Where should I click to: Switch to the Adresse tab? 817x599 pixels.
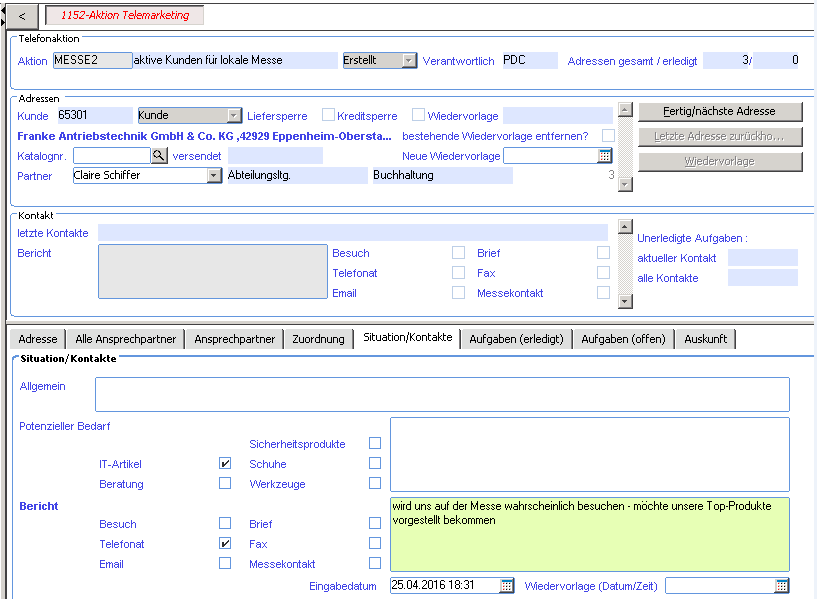pos(38,339)
